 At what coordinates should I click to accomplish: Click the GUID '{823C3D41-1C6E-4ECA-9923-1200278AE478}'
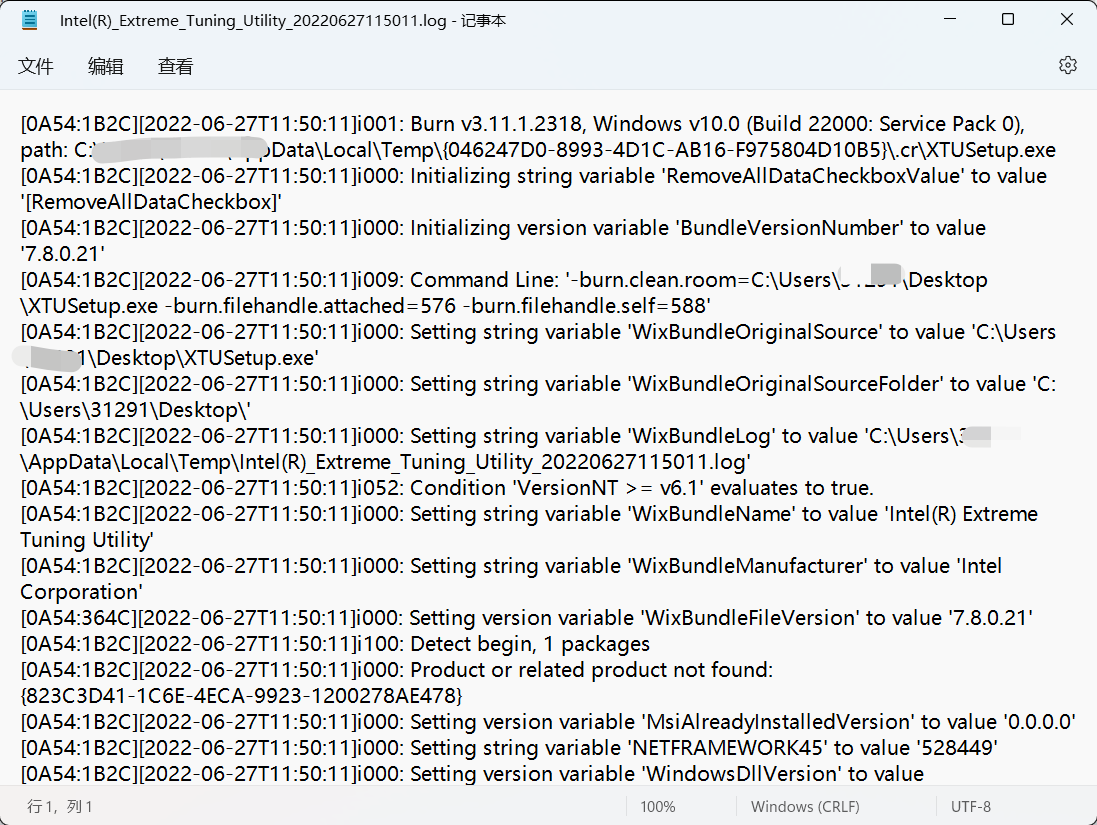click(241, 695)
